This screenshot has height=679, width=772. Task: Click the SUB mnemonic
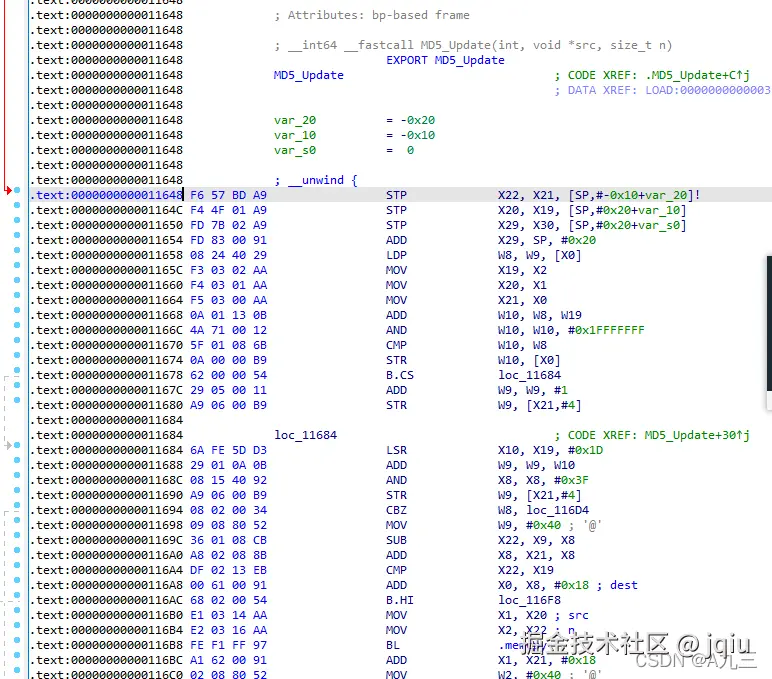pyautogui.click(x=396, y=540)
